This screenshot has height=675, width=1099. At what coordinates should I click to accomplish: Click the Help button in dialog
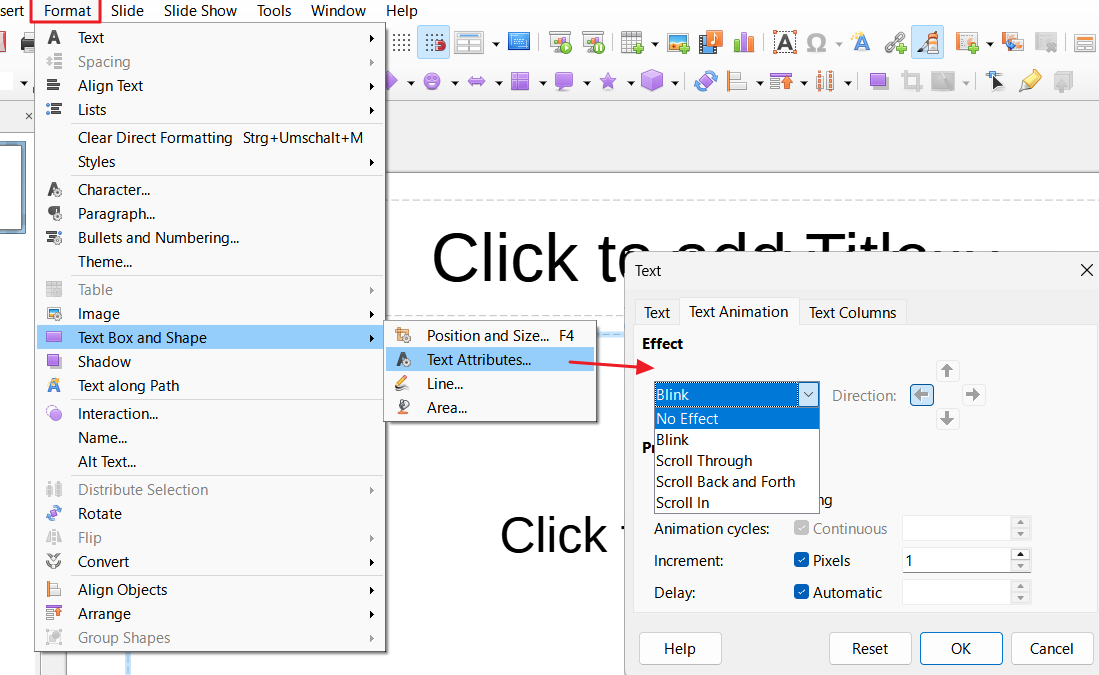point(680,648)
